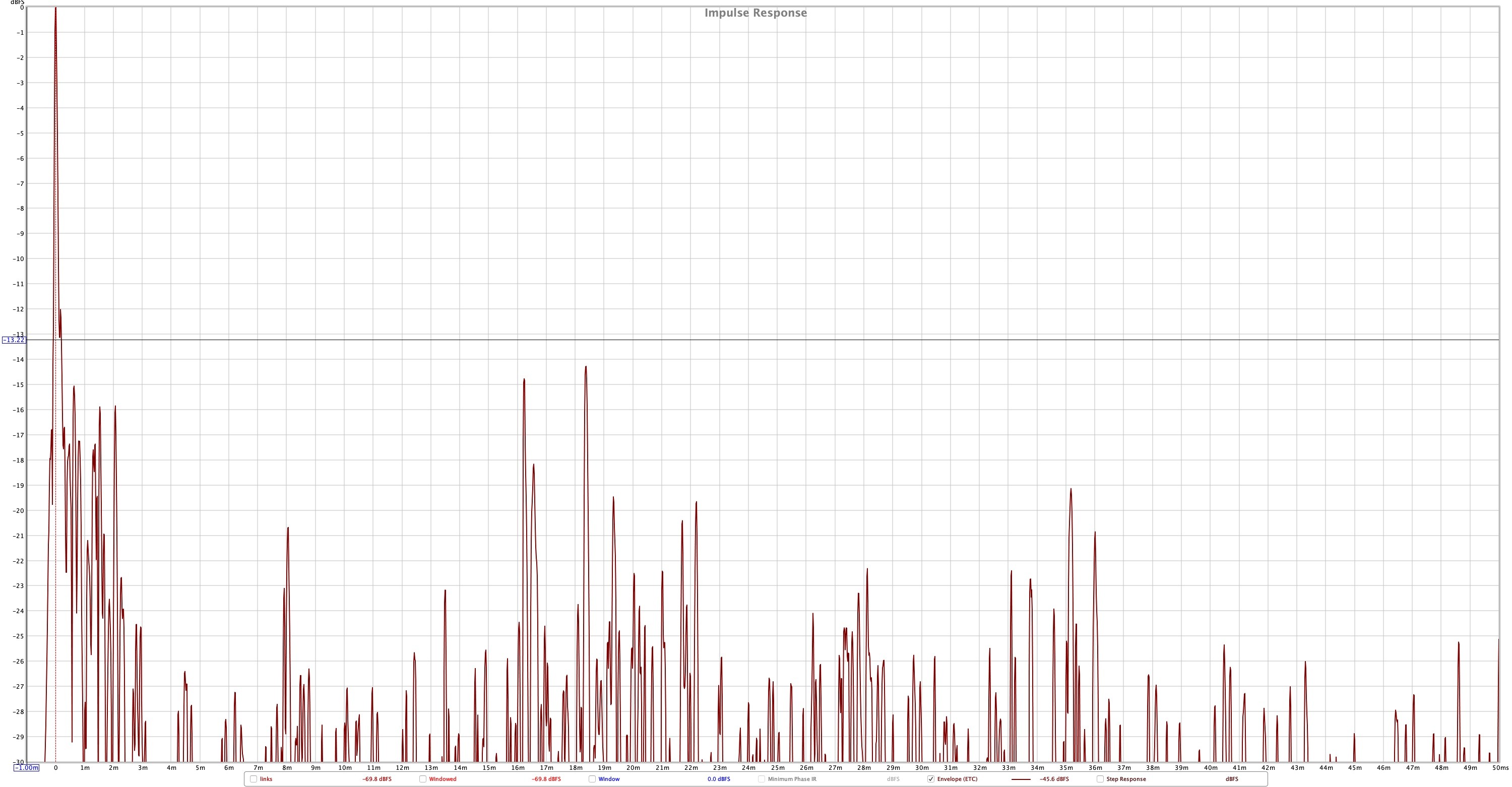
Task: Click the Envelope (ETC) label text
Action: pos(957,779)
